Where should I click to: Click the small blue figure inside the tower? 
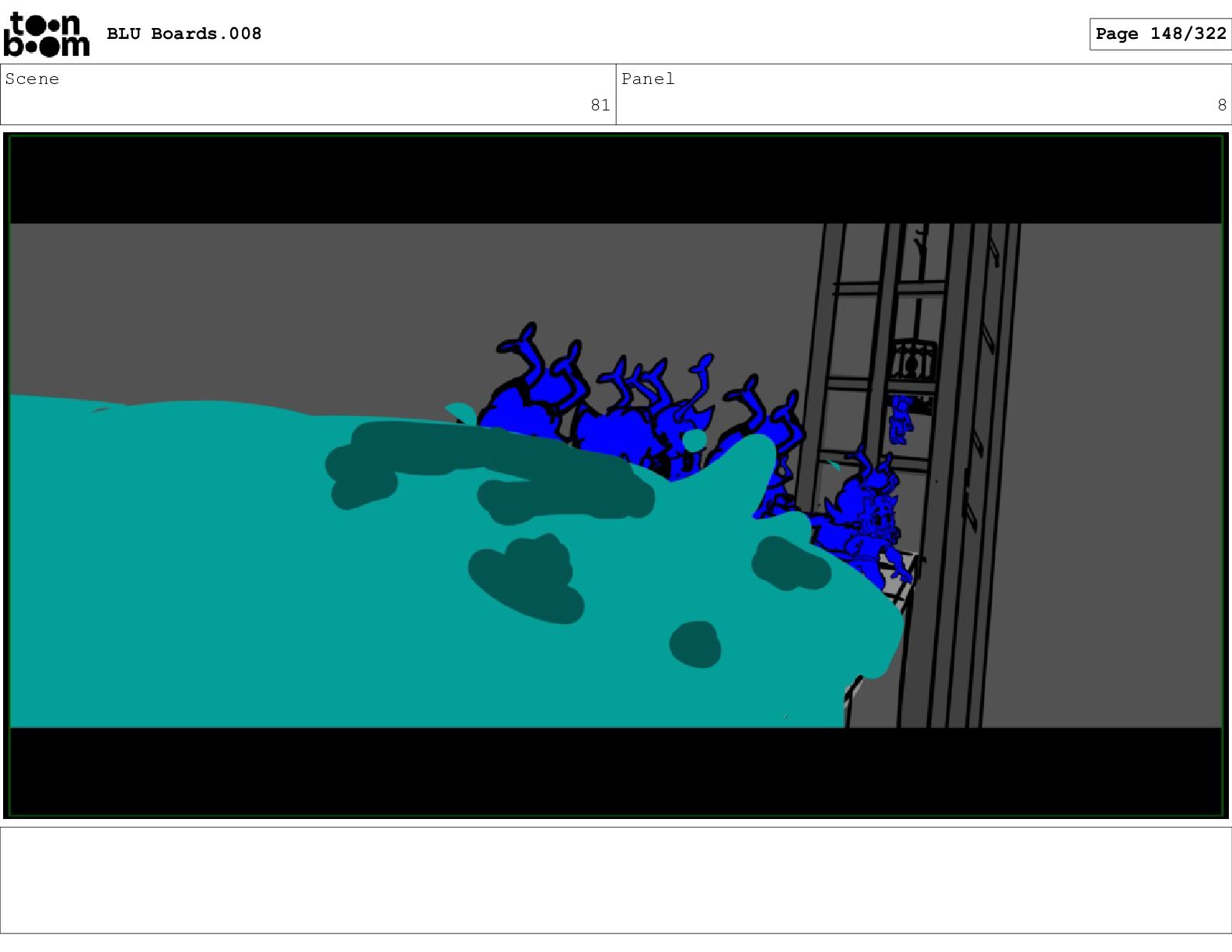pyautogui.click(x=901, y=419)
